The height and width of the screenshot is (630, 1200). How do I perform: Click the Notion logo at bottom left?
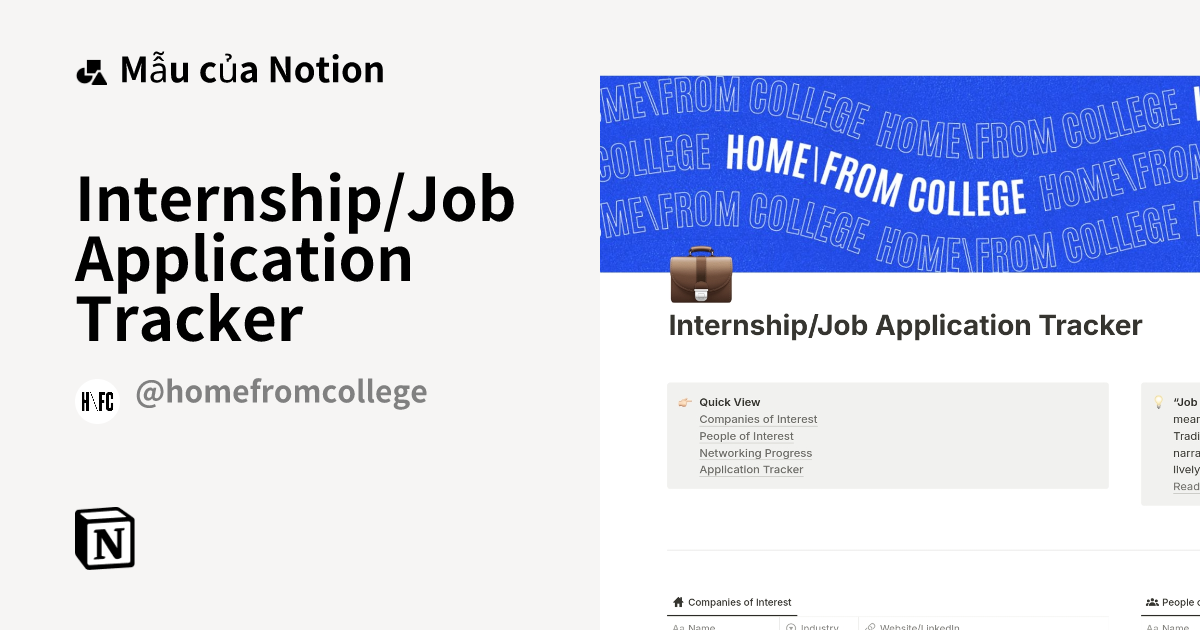point(105,539)
